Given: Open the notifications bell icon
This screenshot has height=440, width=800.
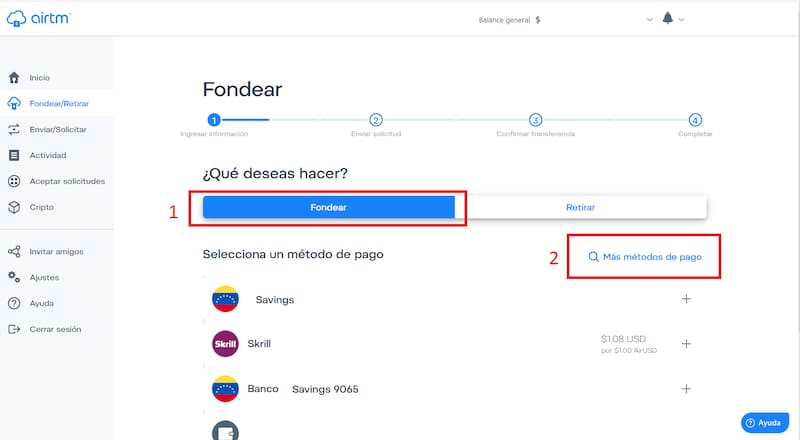Looking at the screenshot, I should [667, 18].
